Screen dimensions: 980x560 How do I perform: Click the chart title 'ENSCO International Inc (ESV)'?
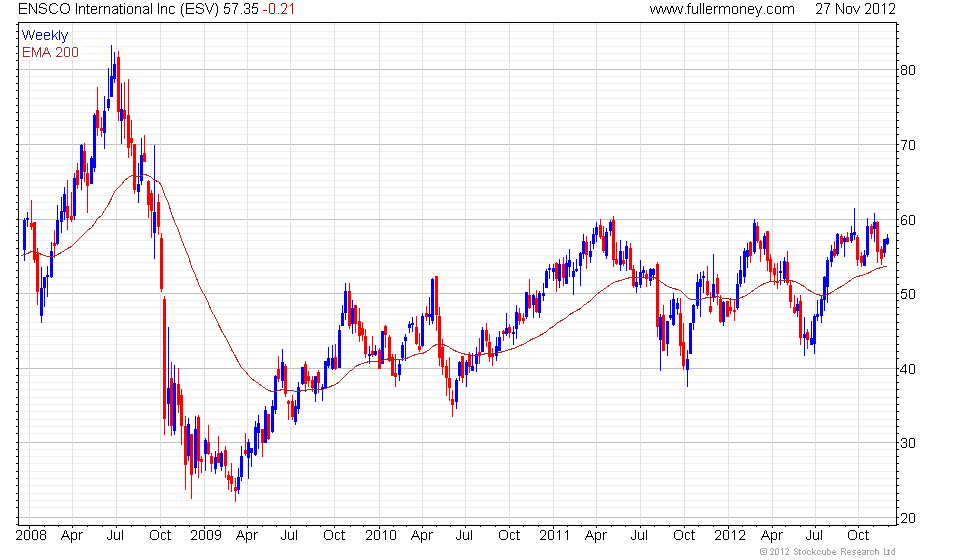click(x=119, y=9)
